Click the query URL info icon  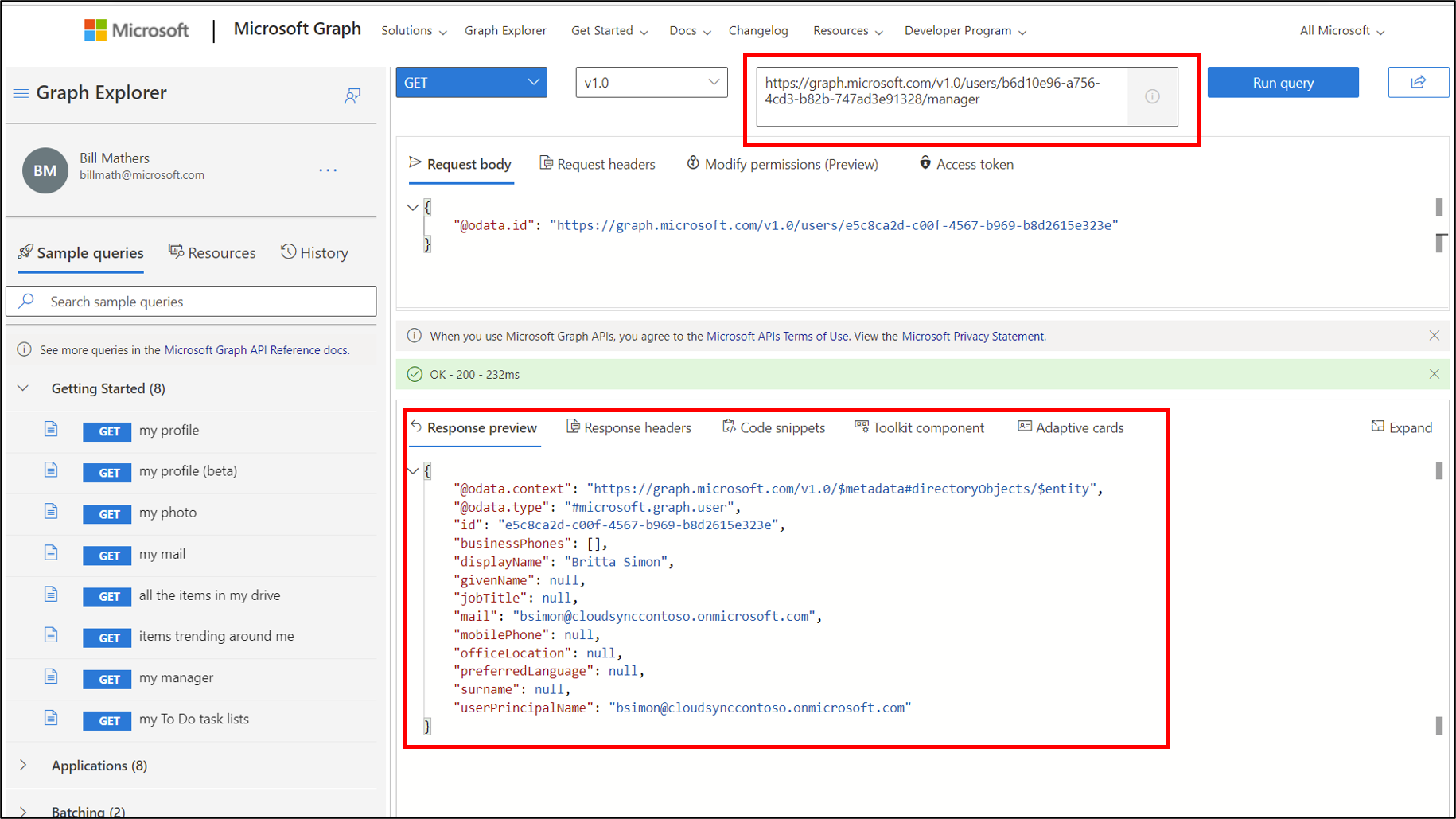(1152, 96)
